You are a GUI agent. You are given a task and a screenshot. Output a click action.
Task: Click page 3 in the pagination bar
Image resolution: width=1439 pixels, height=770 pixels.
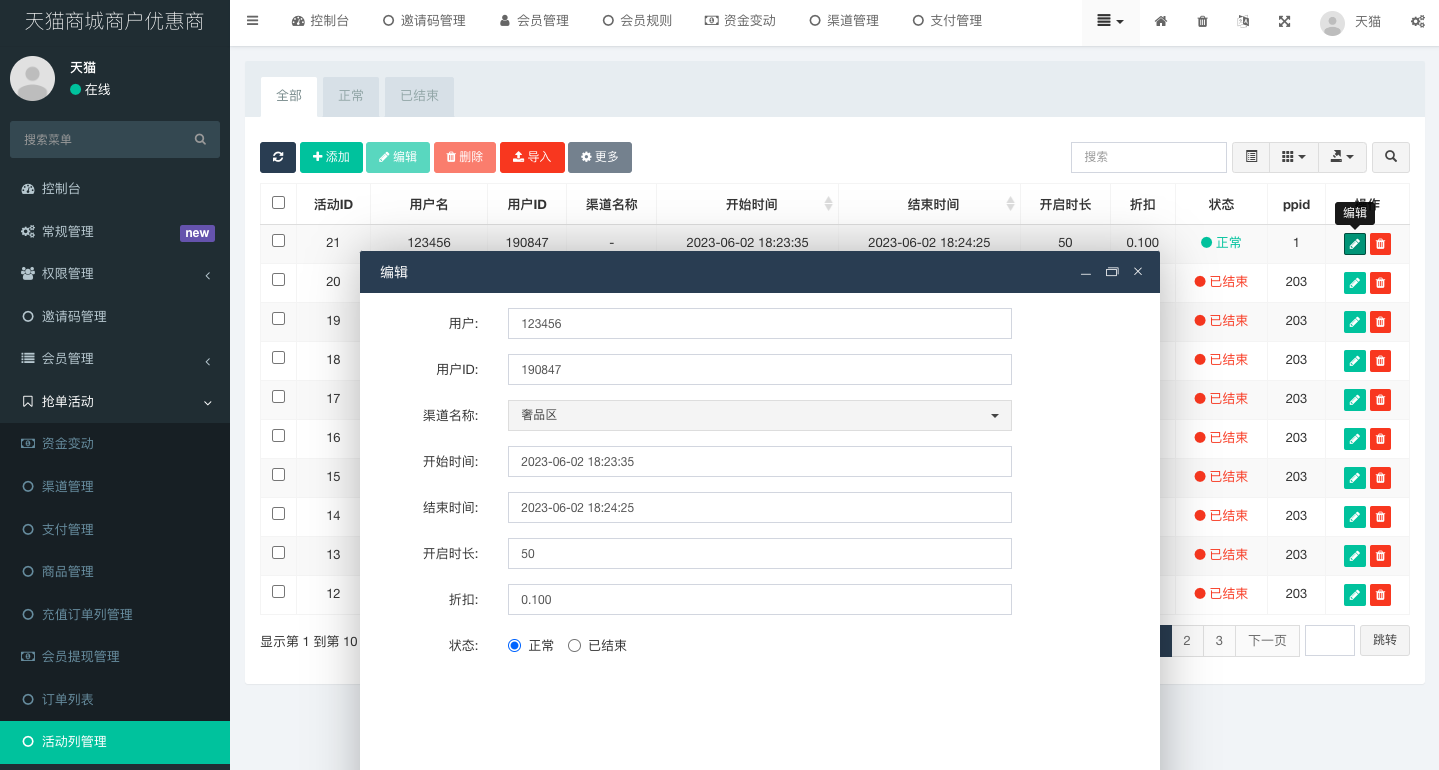(x=1218, y=640)
